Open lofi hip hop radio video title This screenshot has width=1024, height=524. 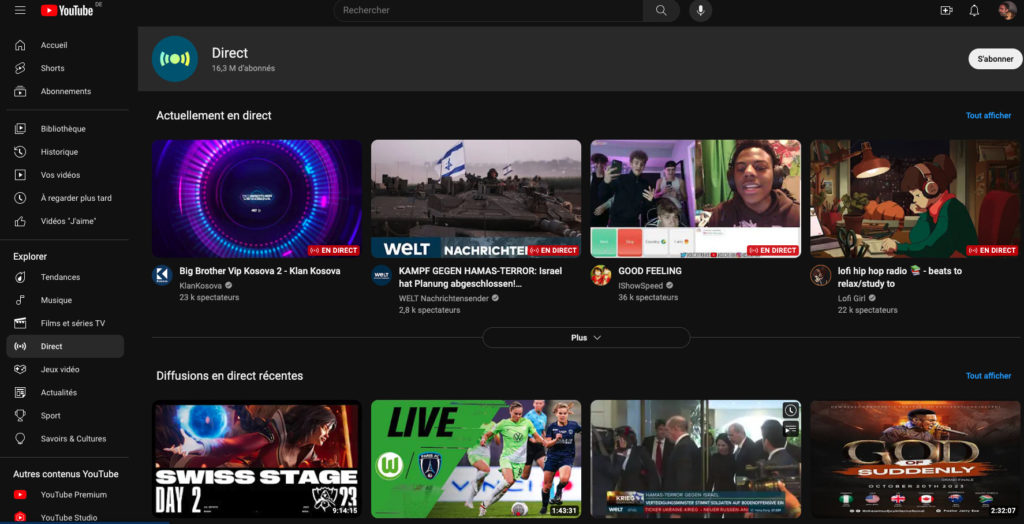pyautogui.click(x=900, y=277)
